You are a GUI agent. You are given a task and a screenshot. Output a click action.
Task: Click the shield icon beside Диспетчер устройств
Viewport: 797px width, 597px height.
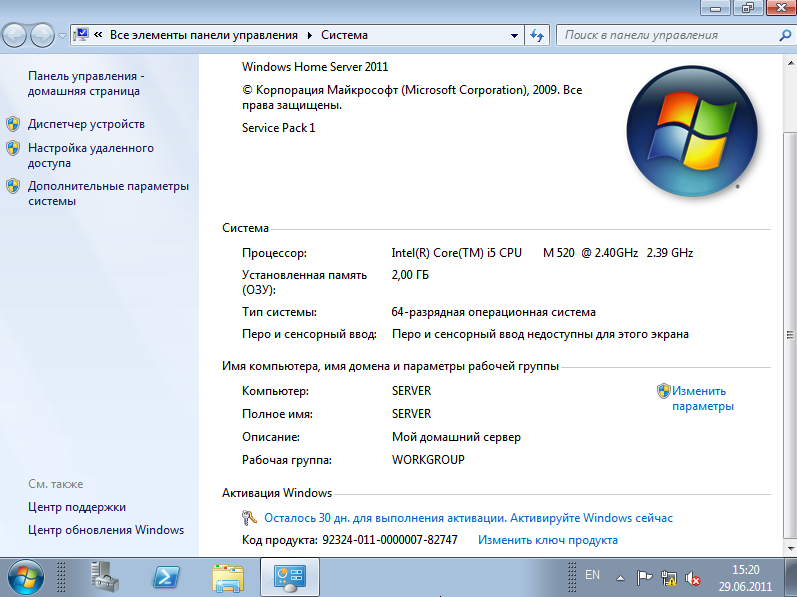pos(13,124)
